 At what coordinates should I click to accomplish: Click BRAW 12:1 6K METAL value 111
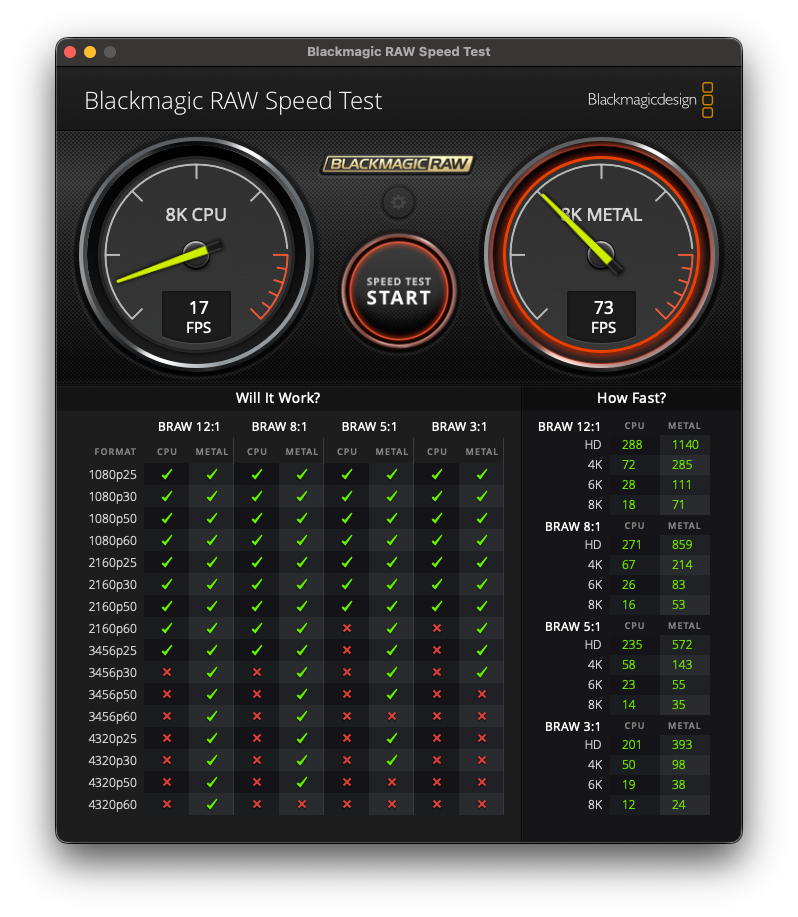point(682,485)
